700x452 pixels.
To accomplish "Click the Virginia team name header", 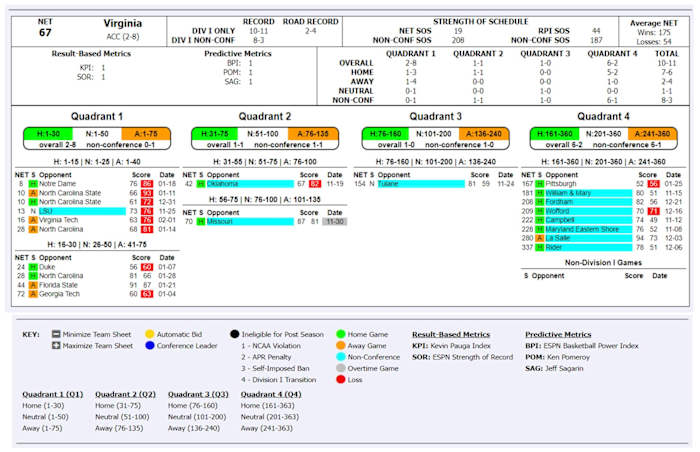I will point(121,22).
